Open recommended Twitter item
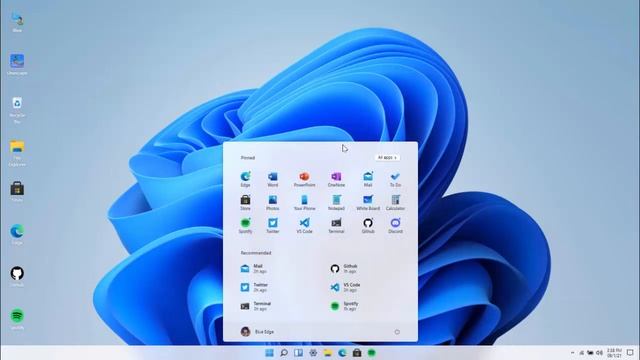This screenshot has height=360, width=640. point(254,287)
